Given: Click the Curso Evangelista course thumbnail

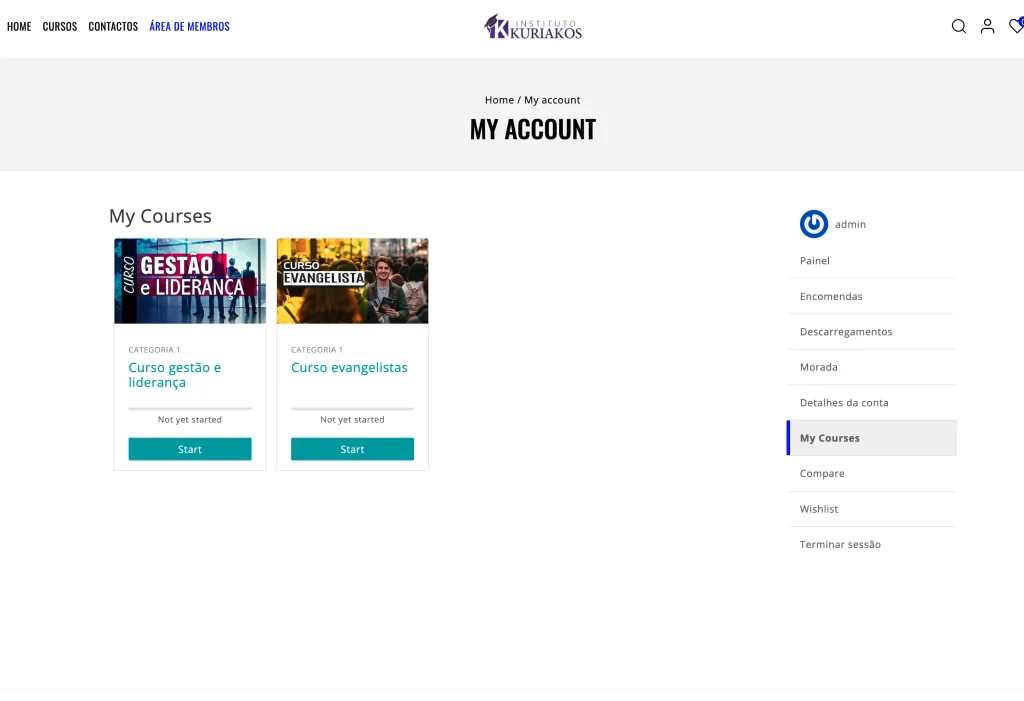Looking at the screenshot, I should click(x=353, y=281).
